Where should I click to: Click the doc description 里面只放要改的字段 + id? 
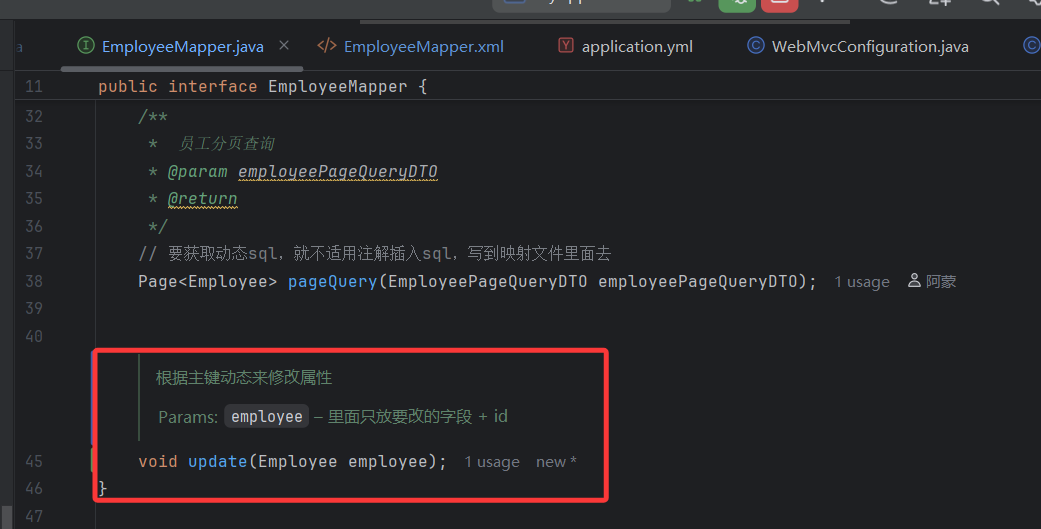tap(418, 416)
